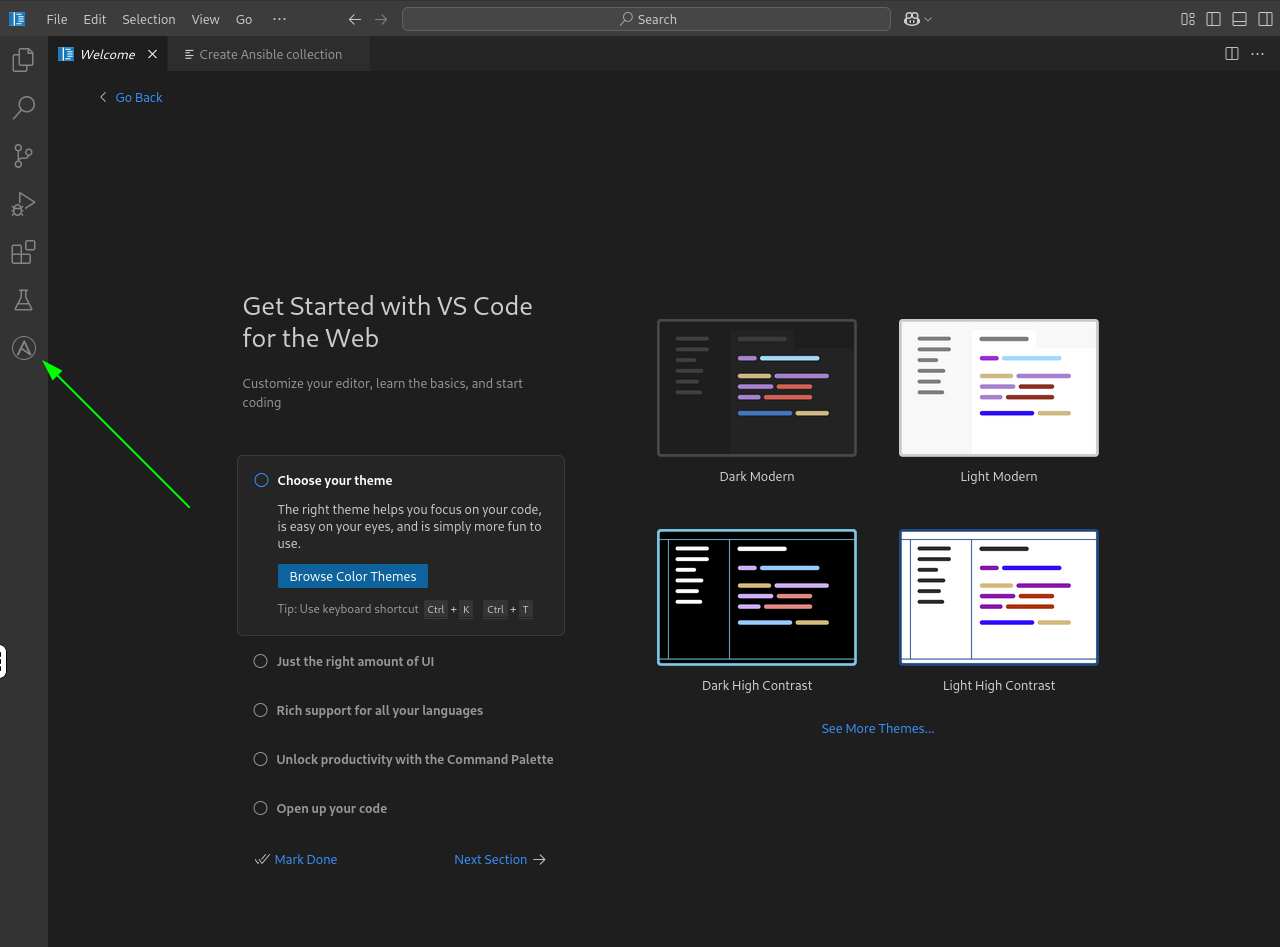Click the Mark Done link
The width and height of the screenshot is (1280, 947).
(x=296, y=859)
